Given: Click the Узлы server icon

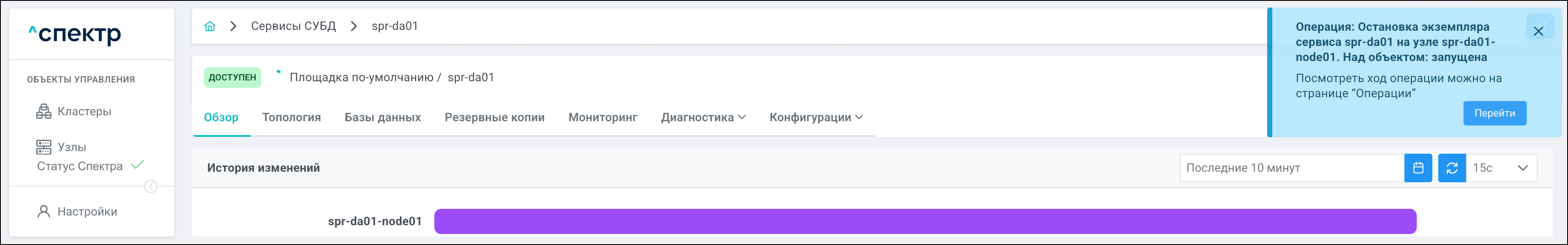Looking at the screenshot, I should click(x=44, y=147).
